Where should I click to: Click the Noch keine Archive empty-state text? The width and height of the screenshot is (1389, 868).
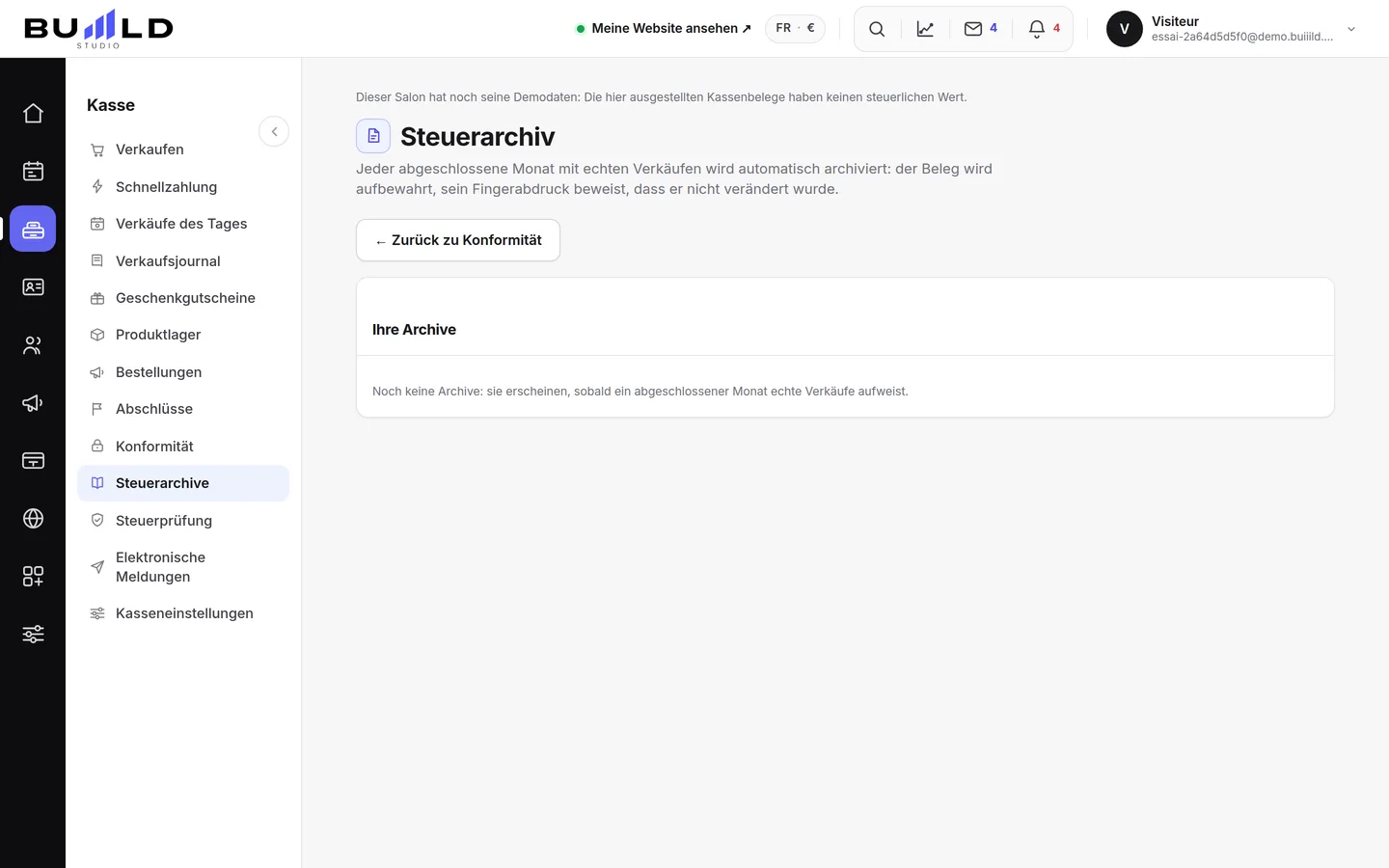pos(640,392)
